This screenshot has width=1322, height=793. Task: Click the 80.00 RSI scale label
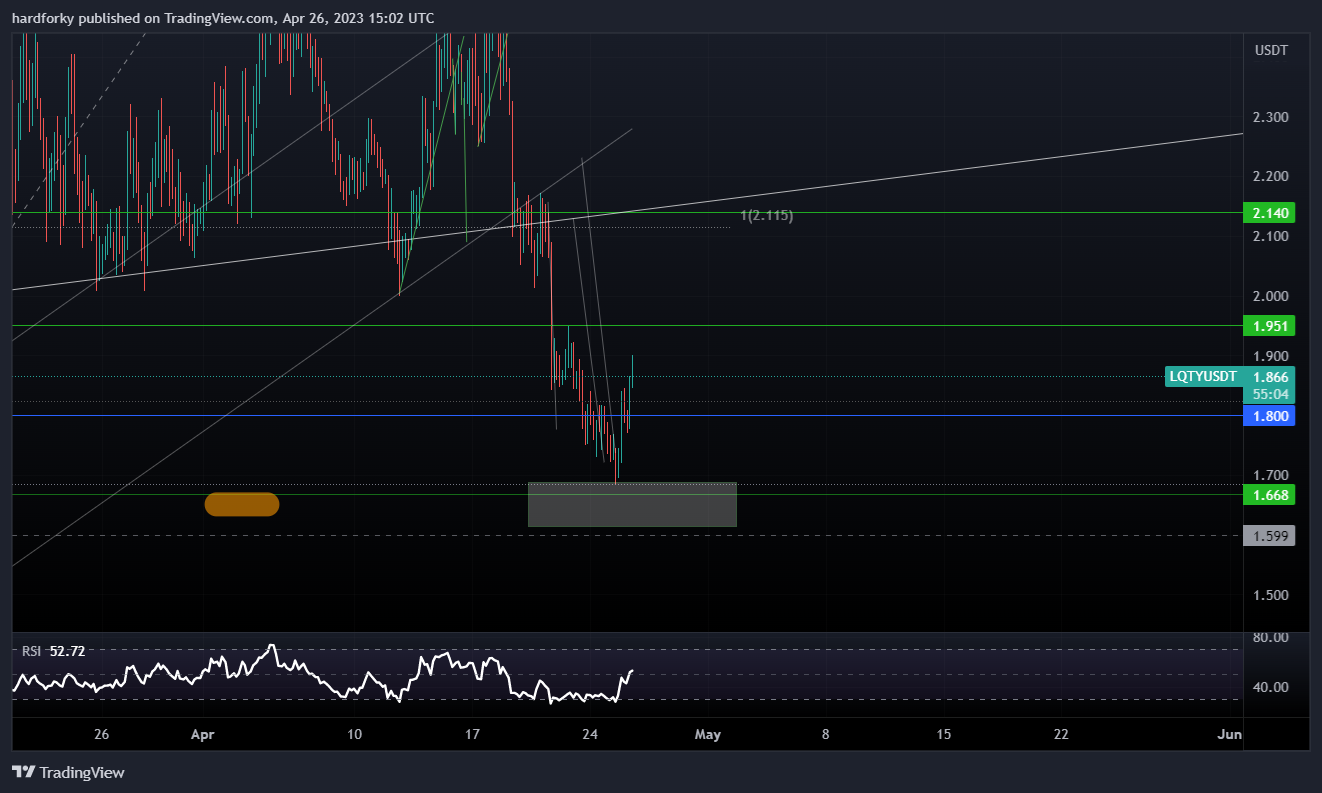[1269, 637]
